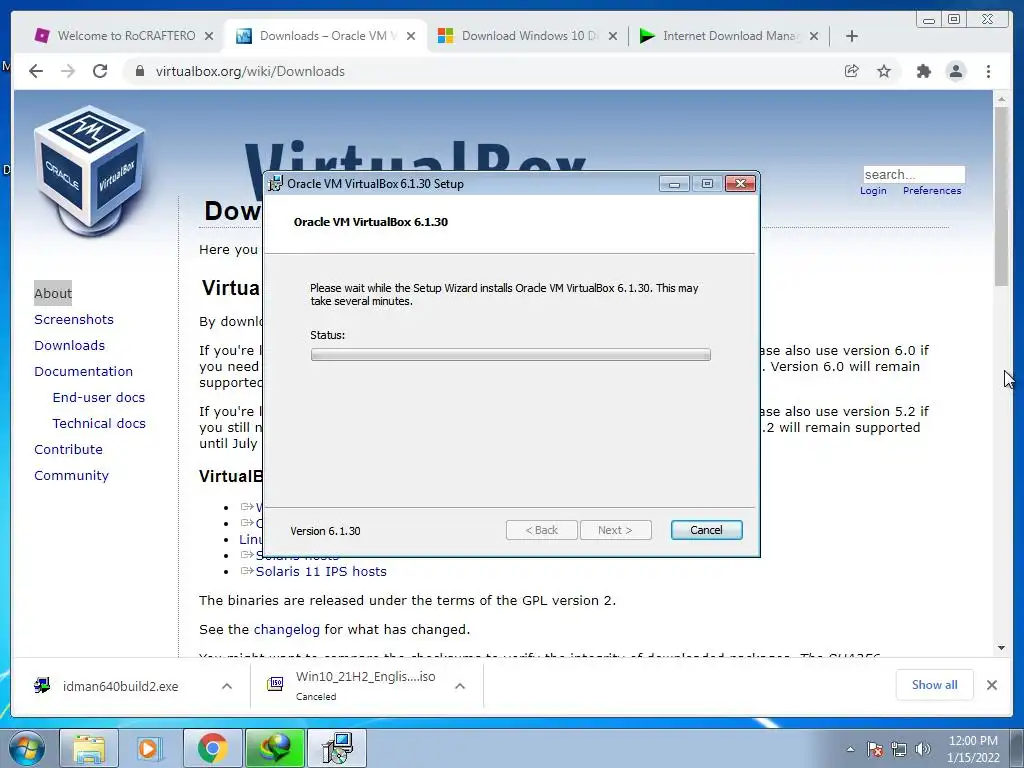Viewport: 1024px width, 768px height.
Task: Close the Welcome to RoCRAFTERO tab
Action: pyautogui.click(x=208, y=36)
